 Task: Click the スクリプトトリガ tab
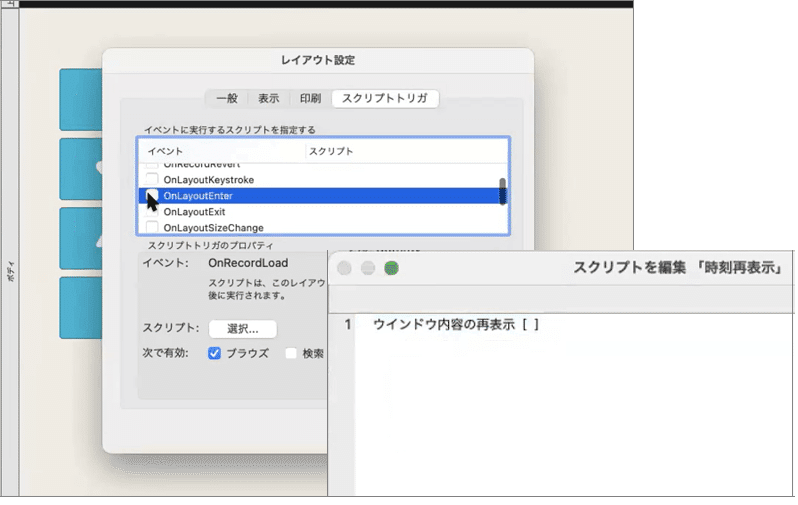click(385, 98)
